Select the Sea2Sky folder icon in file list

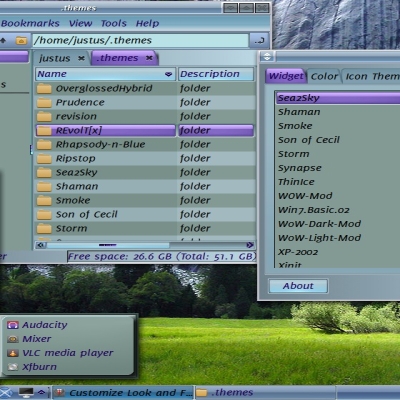pyautogui.click(x=44, y=173)
